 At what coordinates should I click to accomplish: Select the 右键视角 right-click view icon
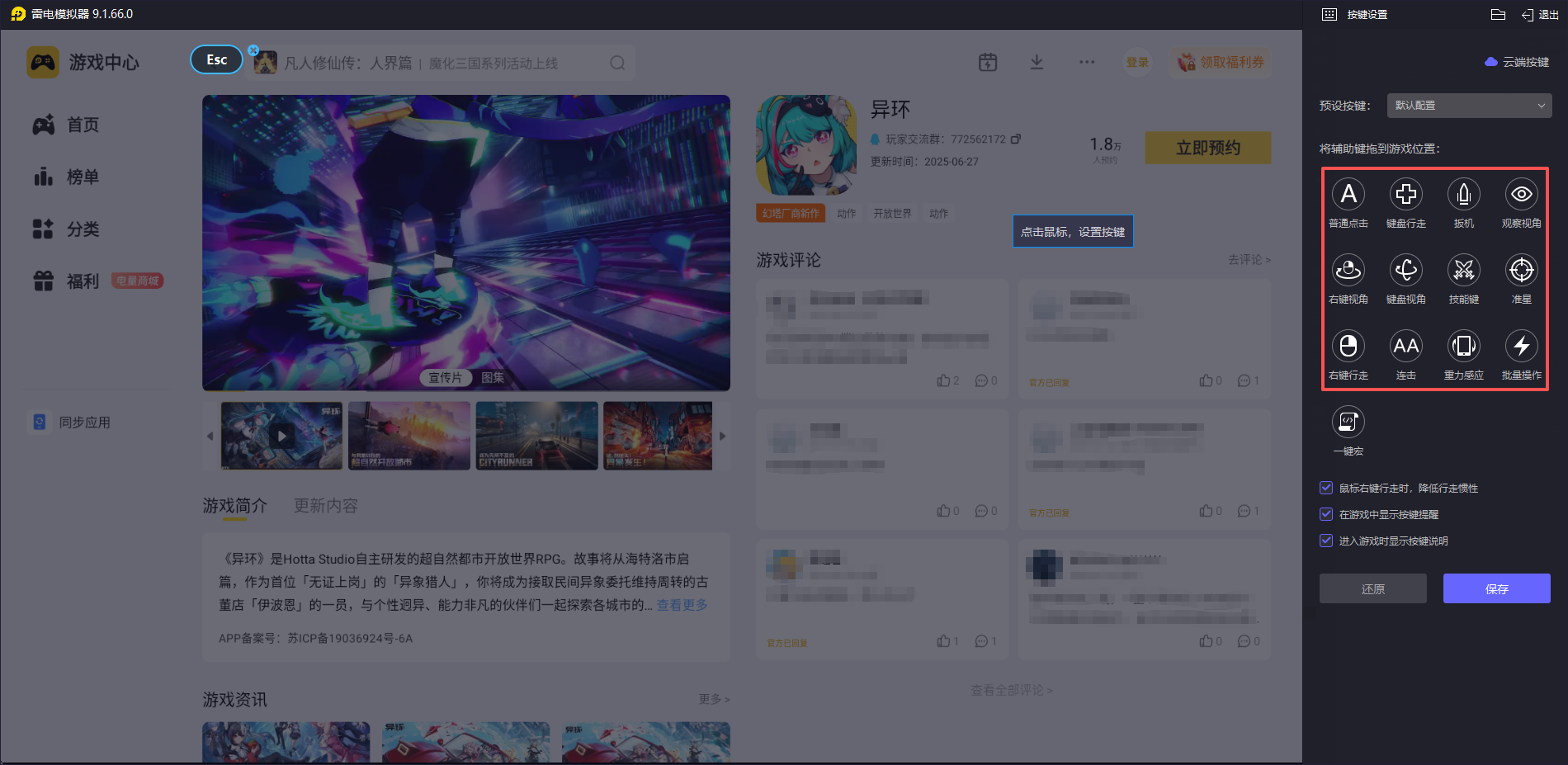pyautogui.click(x=1348, y=271)
